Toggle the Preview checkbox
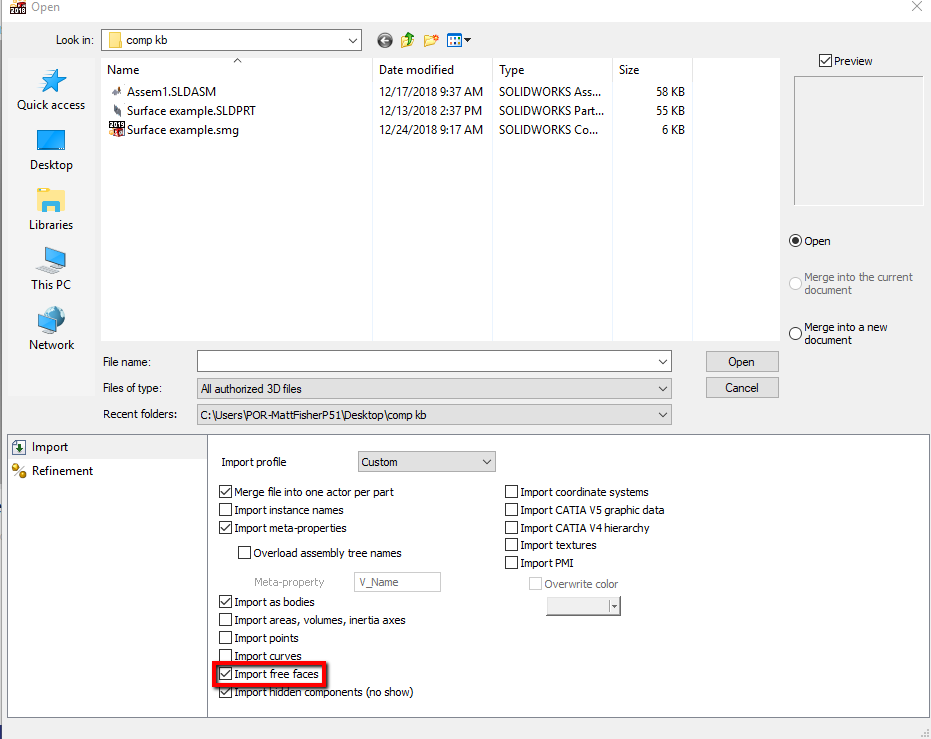 point(825,61)
